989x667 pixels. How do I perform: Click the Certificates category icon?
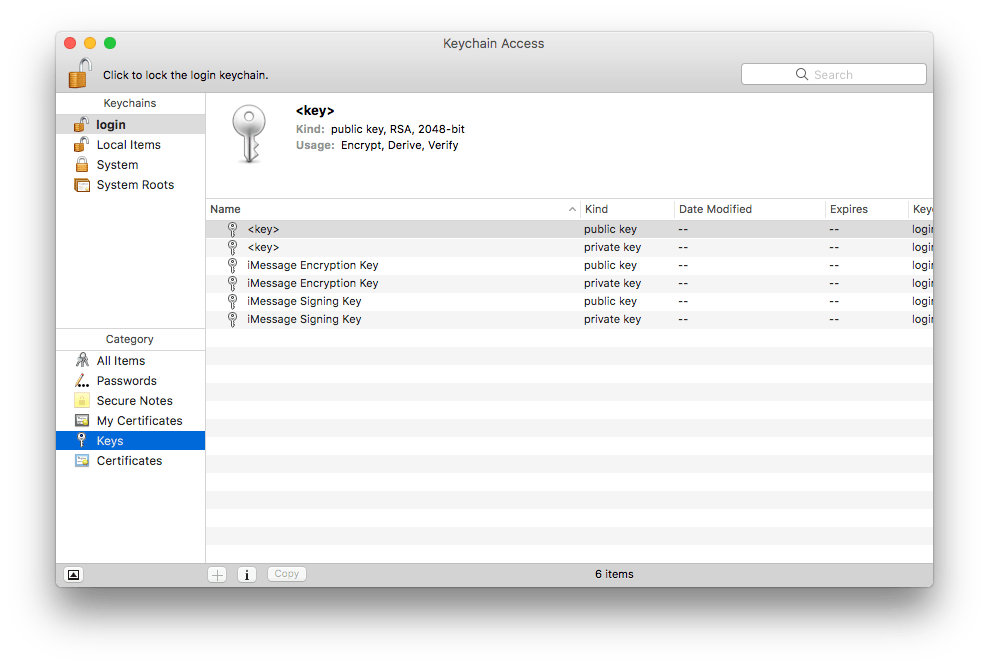pos(81,460)
